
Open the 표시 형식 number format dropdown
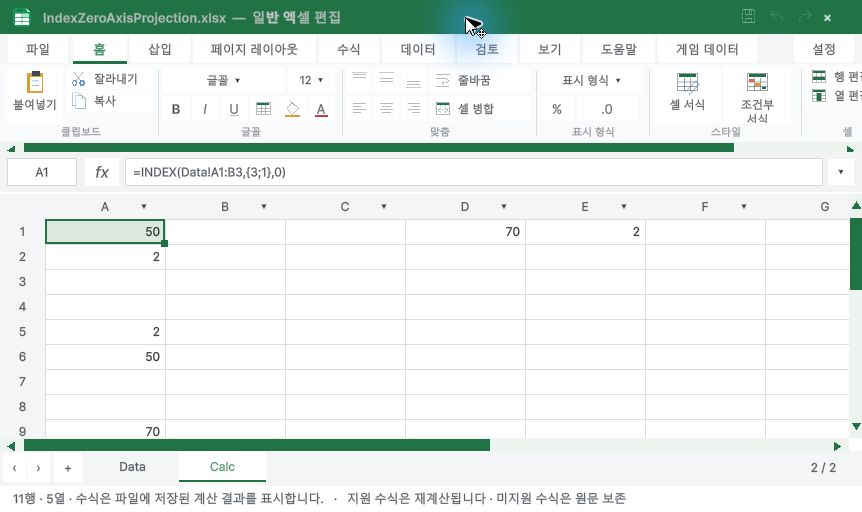(592, 80)
